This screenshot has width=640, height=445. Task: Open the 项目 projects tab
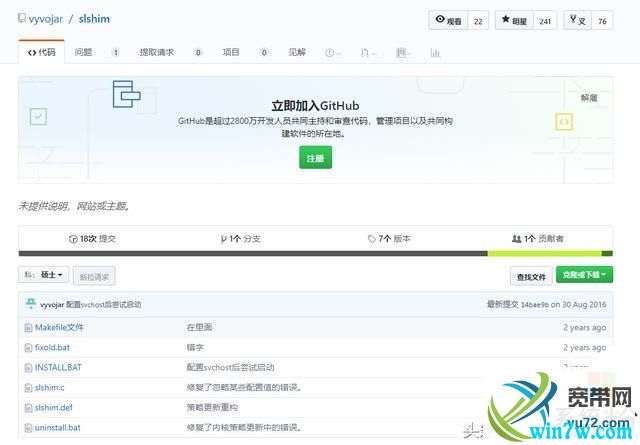pos(231,52)
